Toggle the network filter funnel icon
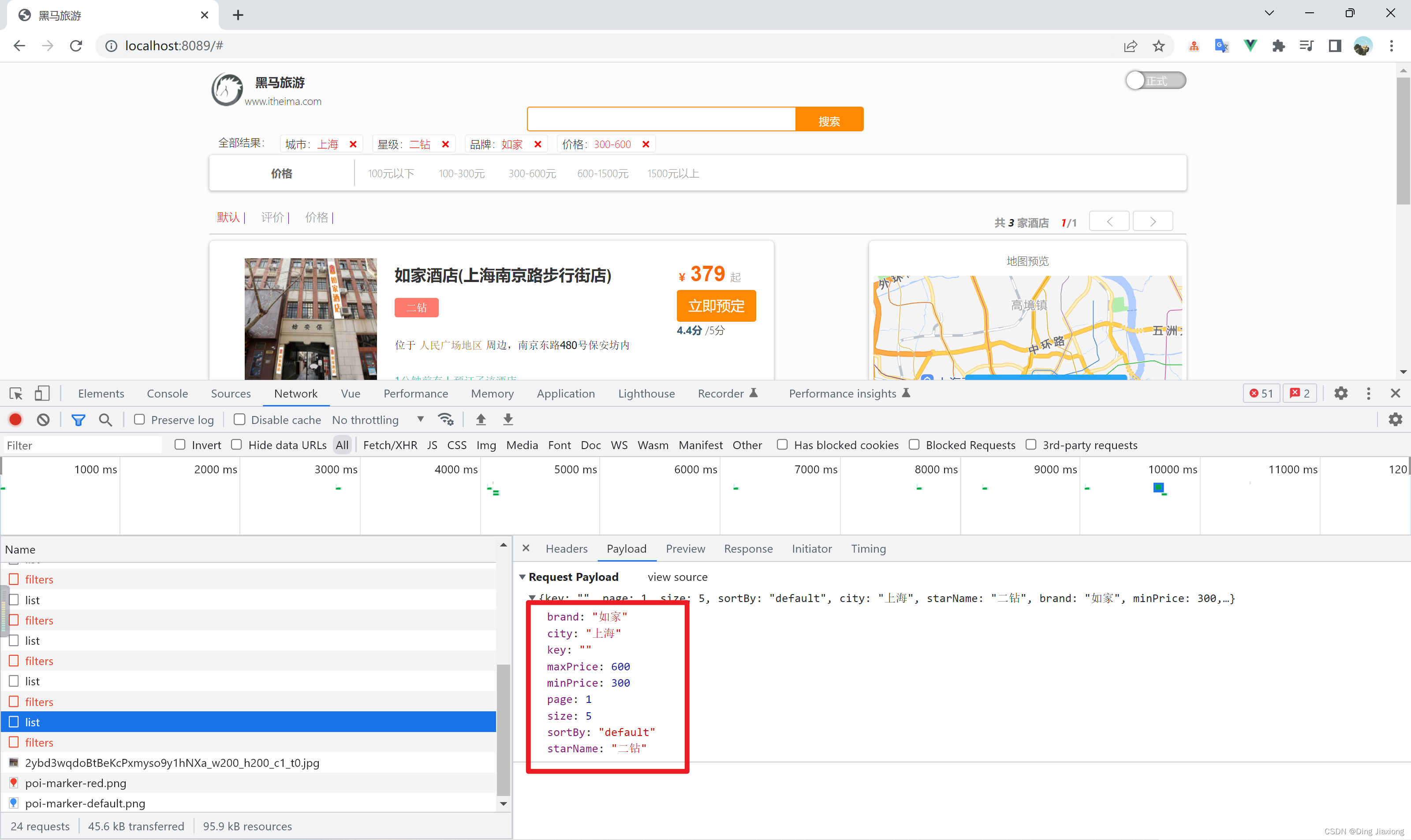This screenshot has height=840, width=1411. click(78, 420)
